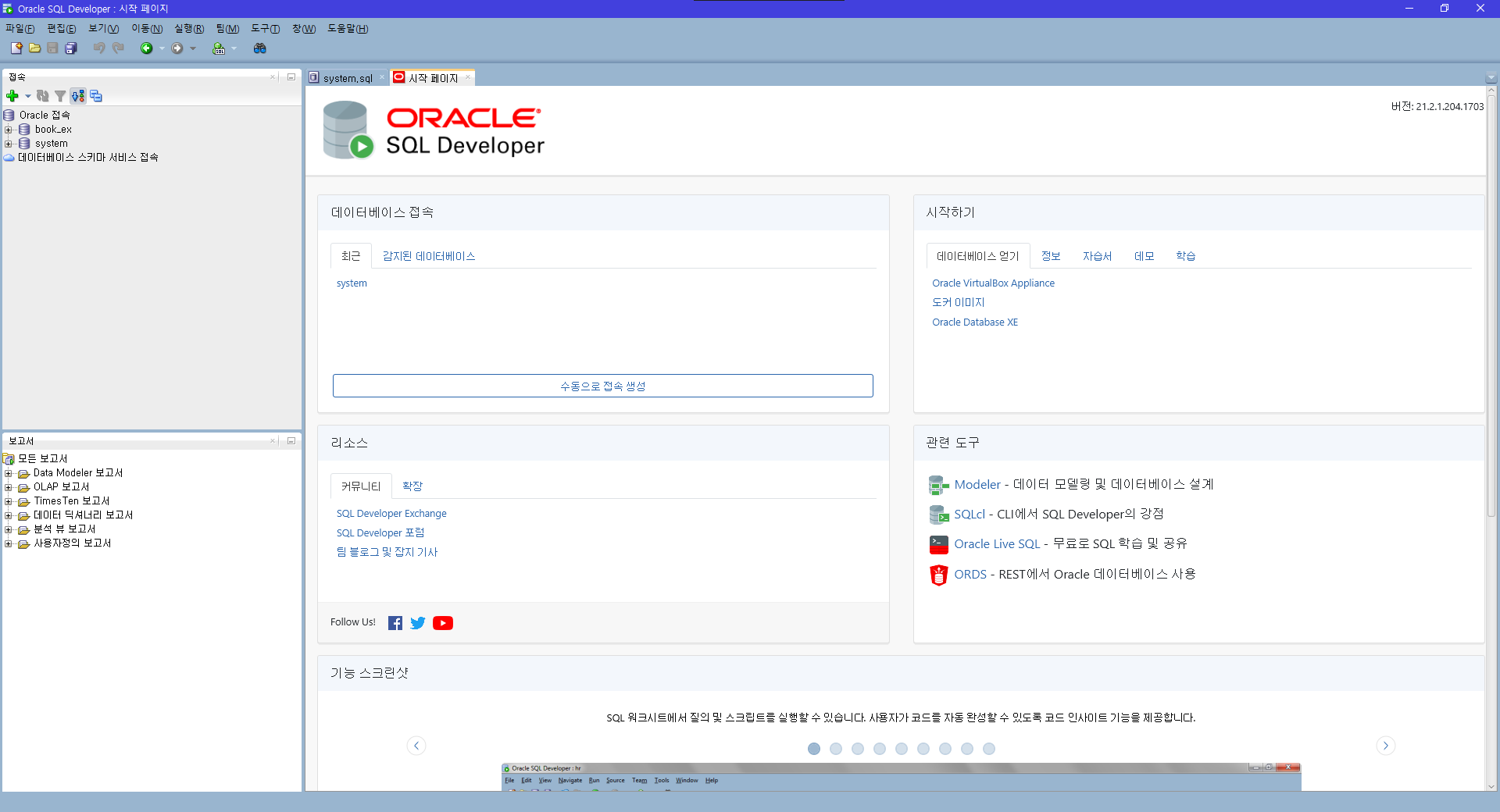Select the 모든 보고서 root item

click(43, 459)
